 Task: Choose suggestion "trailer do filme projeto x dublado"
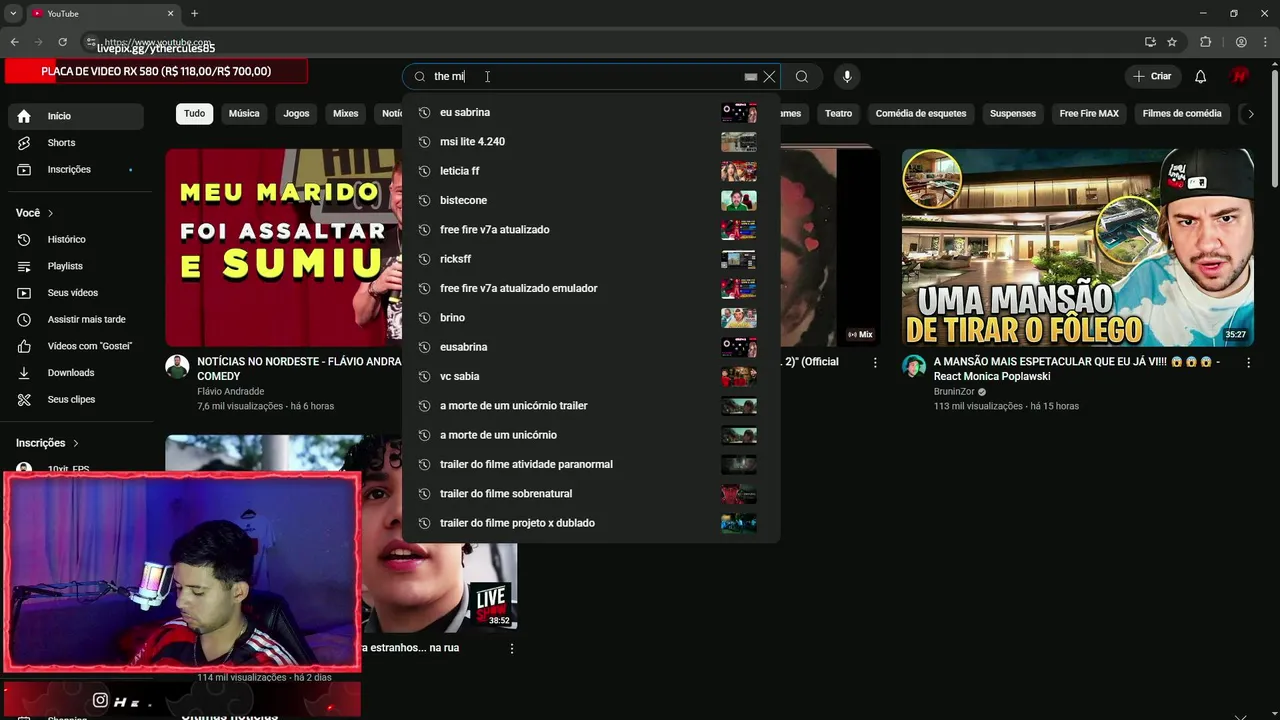point(590,523)
